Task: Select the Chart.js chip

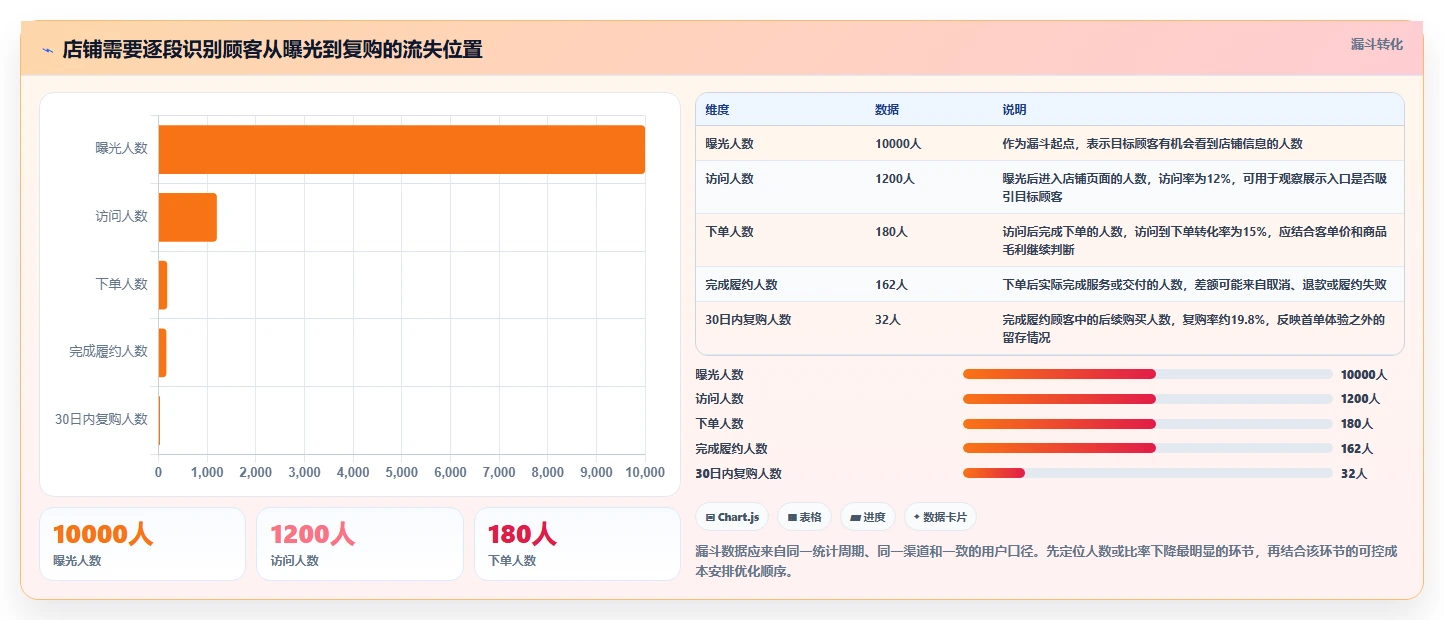Action: (732, 517)
